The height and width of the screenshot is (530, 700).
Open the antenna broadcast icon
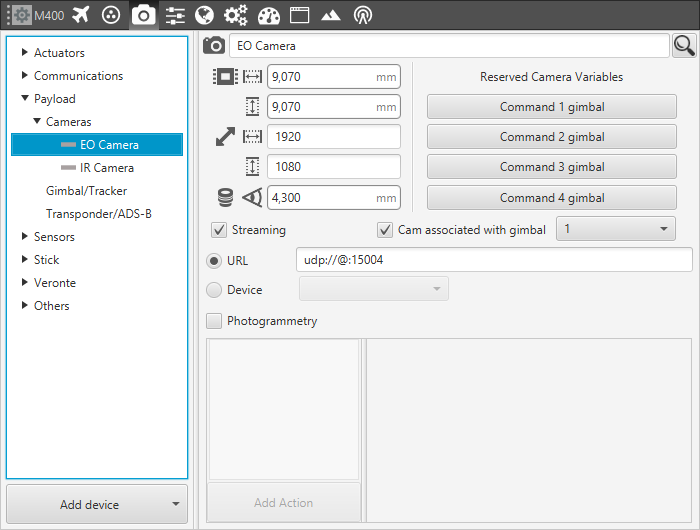362,15
